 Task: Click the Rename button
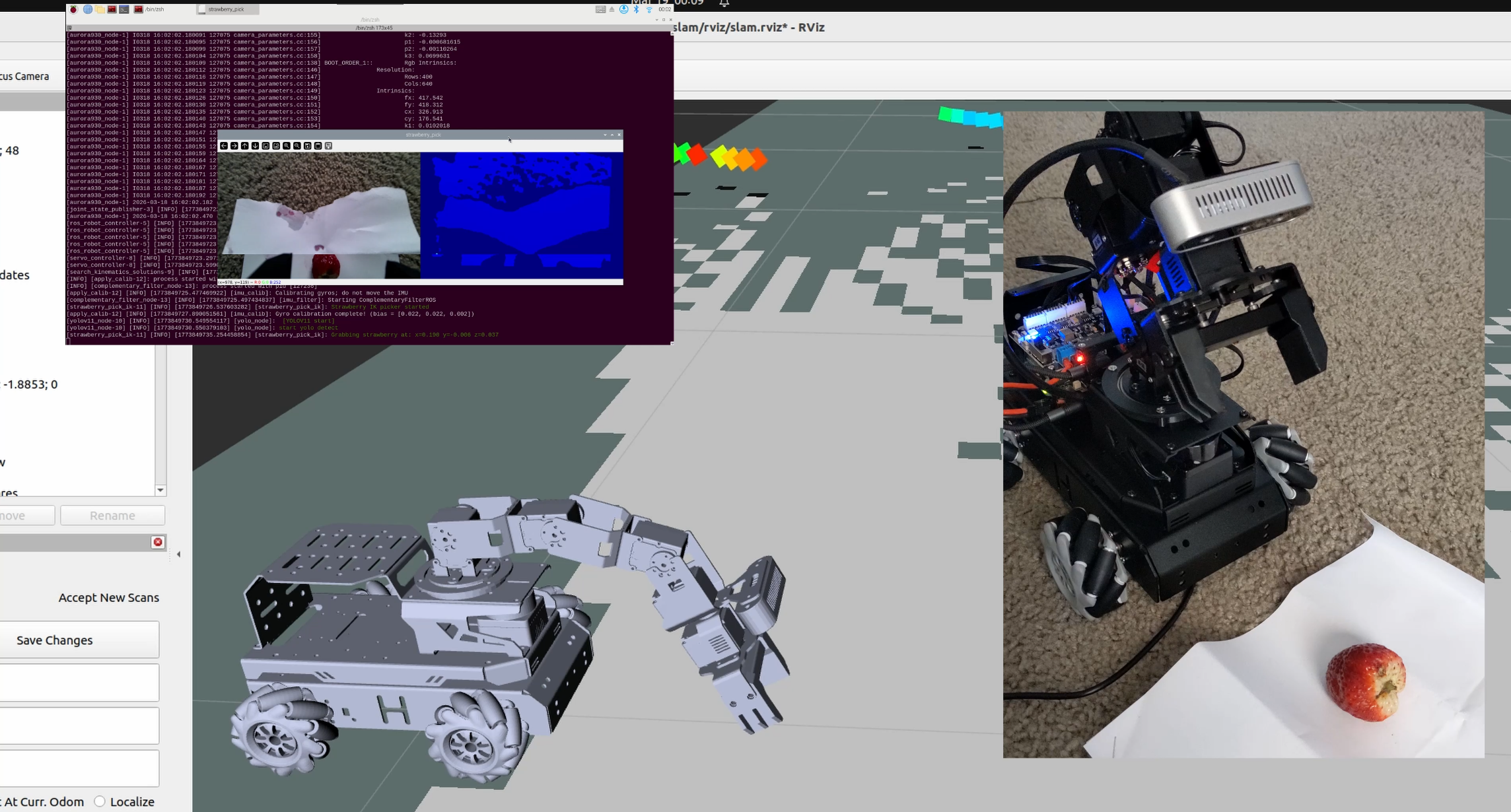coord(112,516)
